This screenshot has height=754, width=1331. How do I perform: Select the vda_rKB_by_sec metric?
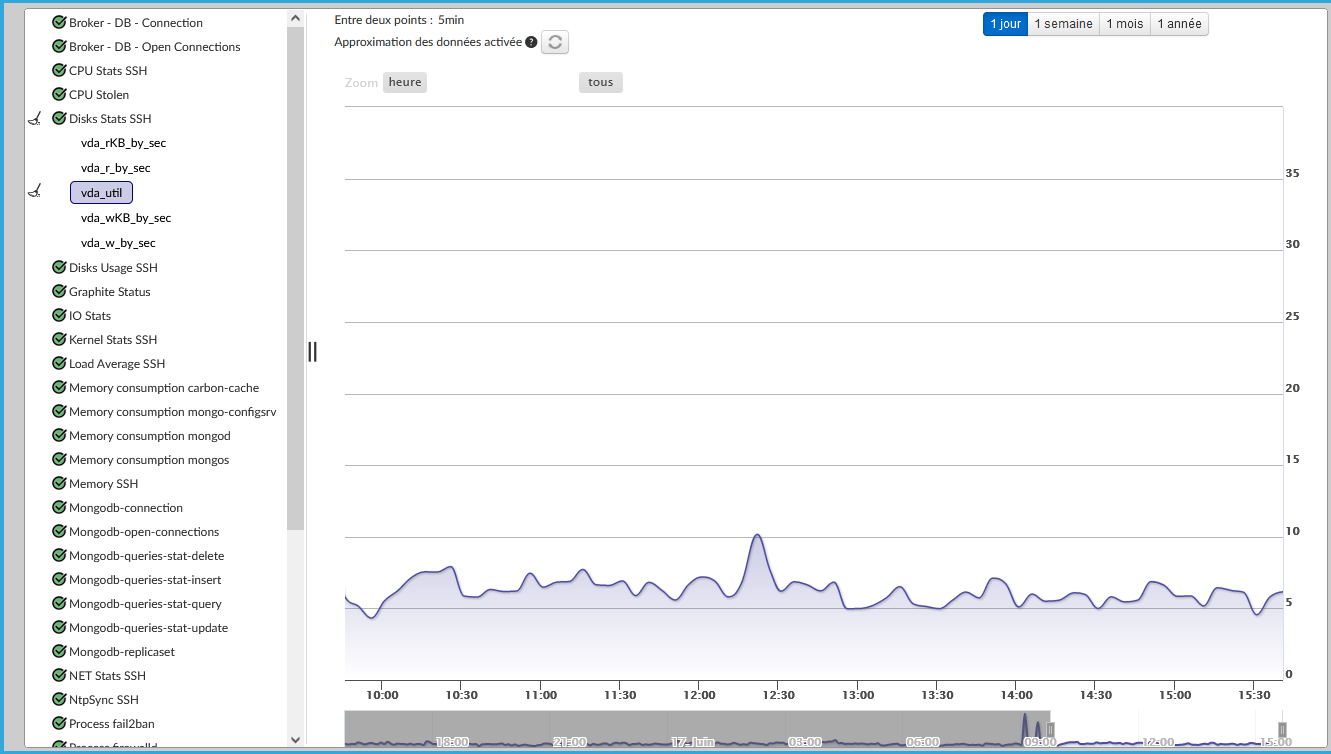pyautogui.click(x=123, y=143)
